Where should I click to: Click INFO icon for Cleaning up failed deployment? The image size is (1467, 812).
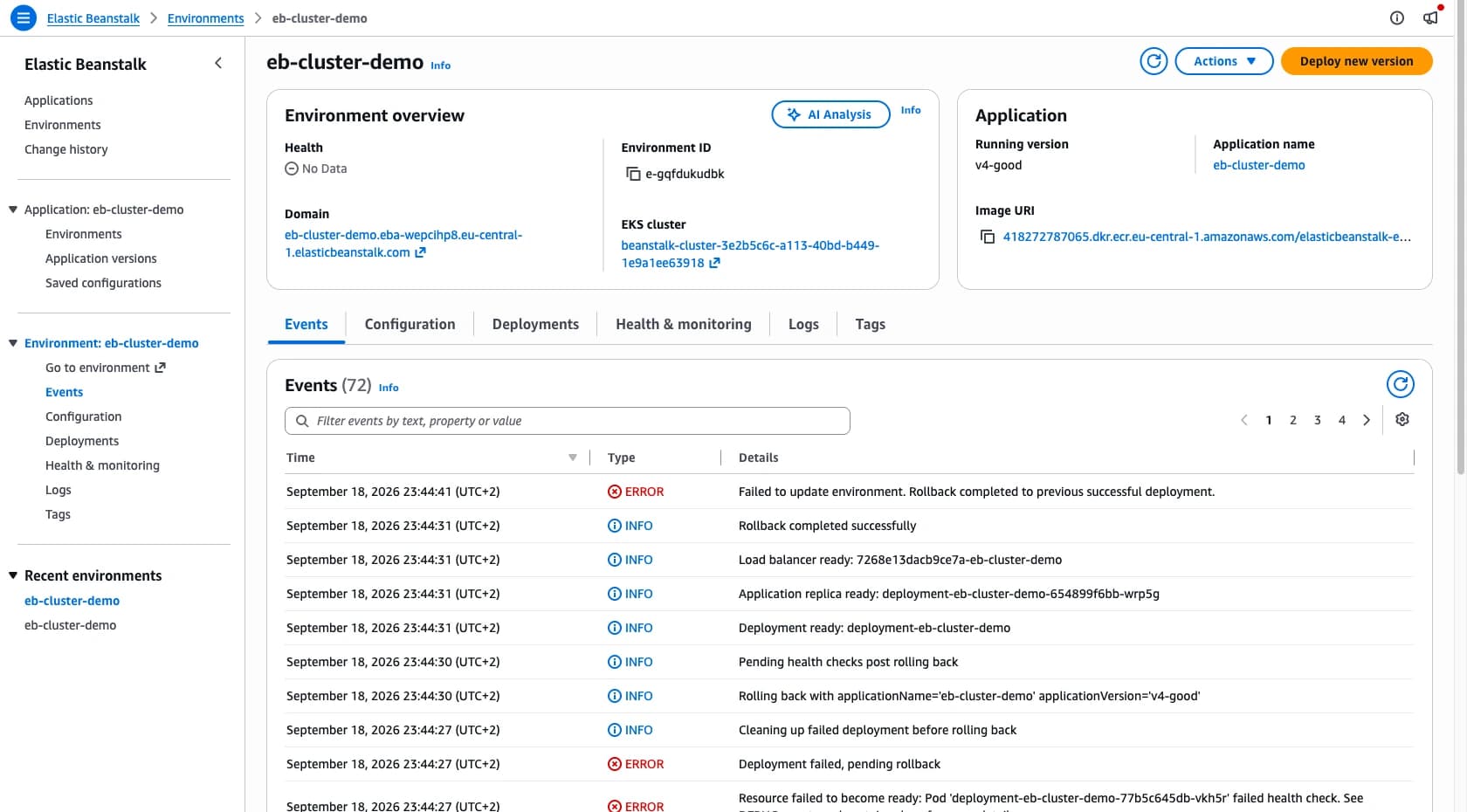615,730
